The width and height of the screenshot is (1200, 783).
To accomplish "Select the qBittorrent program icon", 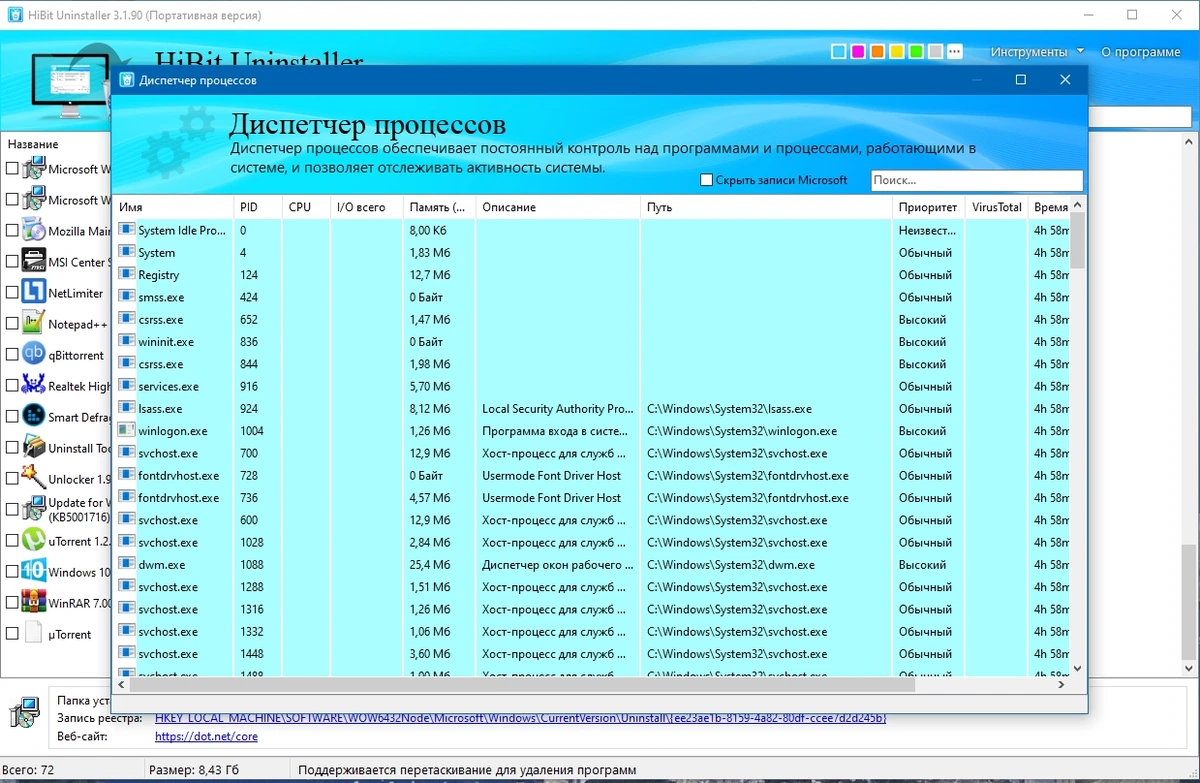I will click(x=34, y=354).
